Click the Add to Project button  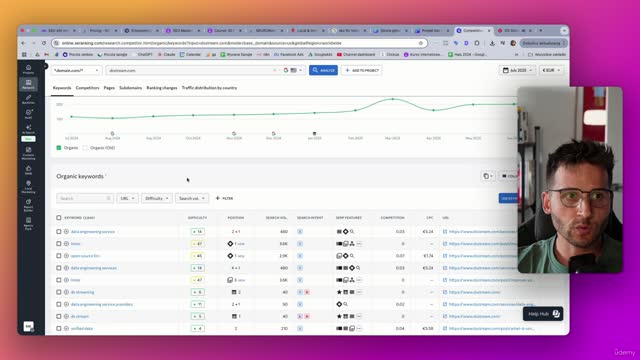[362, 70]
